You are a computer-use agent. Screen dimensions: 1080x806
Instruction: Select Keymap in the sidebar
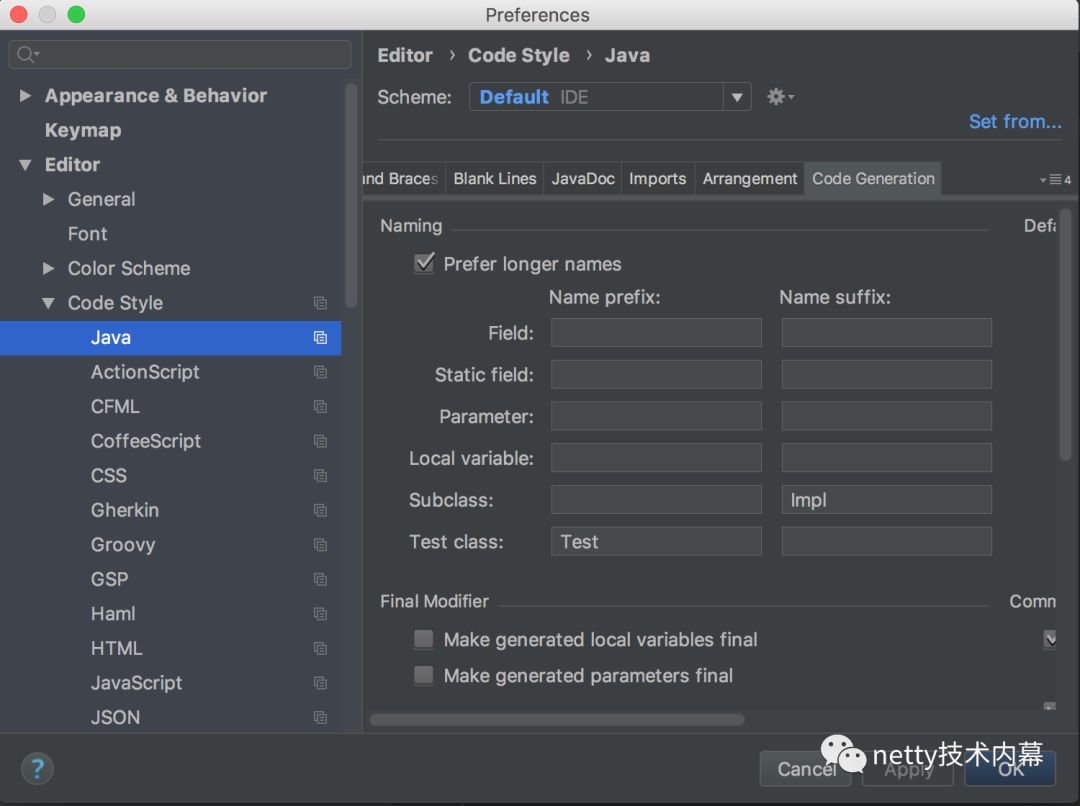pos(171,130)
